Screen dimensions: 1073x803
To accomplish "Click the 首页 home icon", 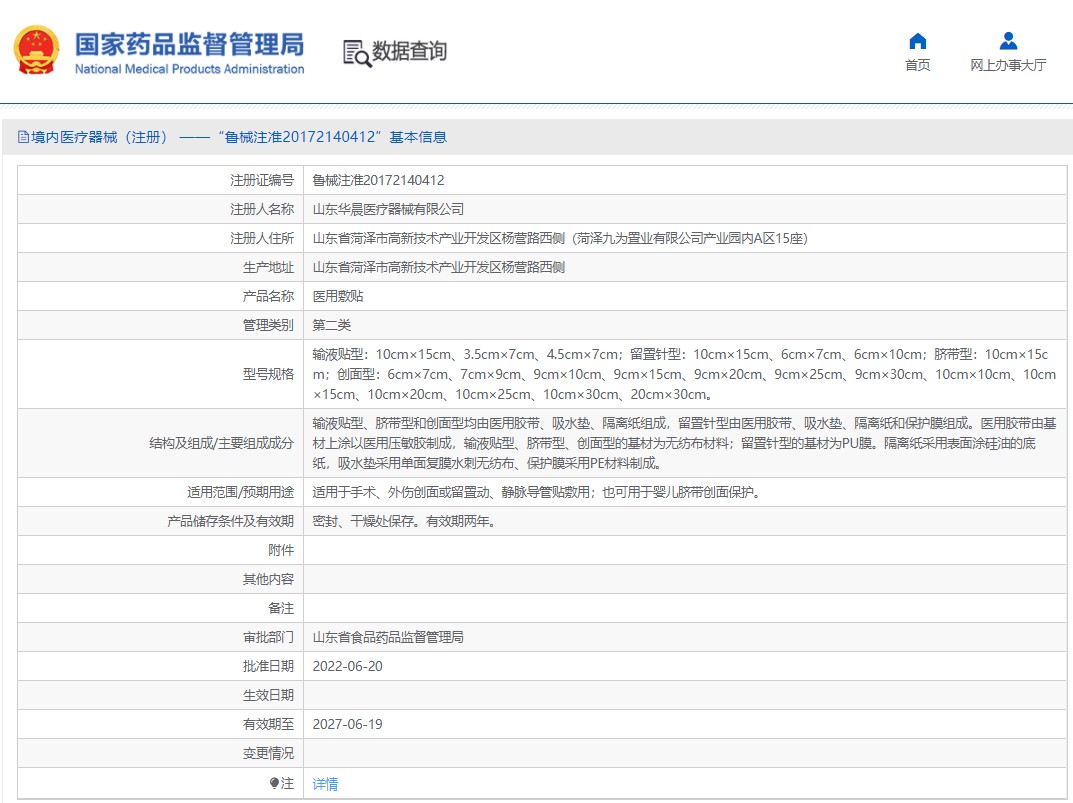I will (x=918, y=42).
